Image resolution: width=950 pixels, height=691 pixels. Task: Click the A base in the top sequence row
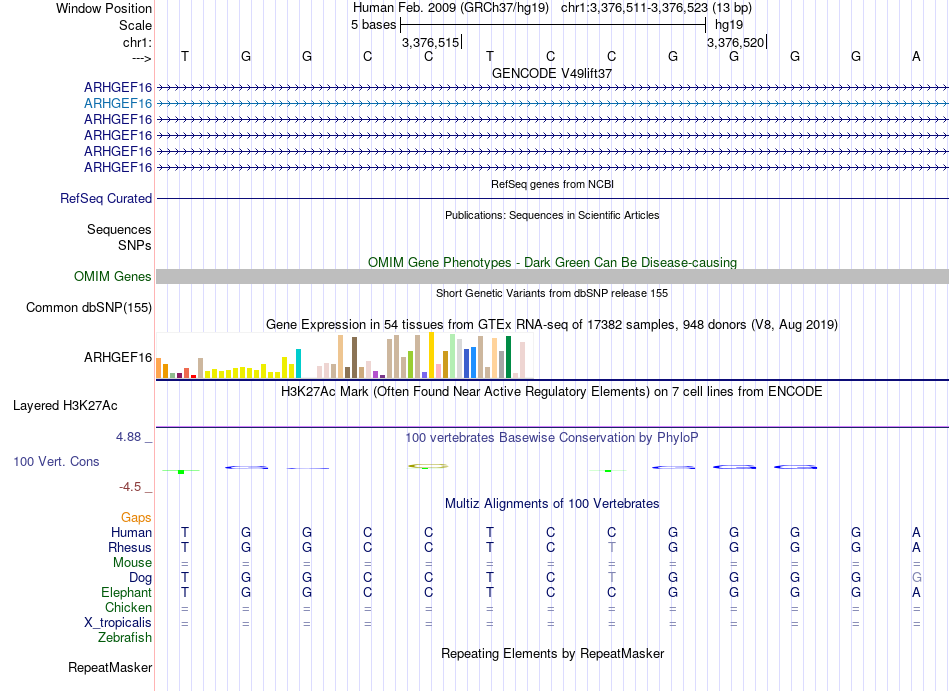click(x=916, y=56)
